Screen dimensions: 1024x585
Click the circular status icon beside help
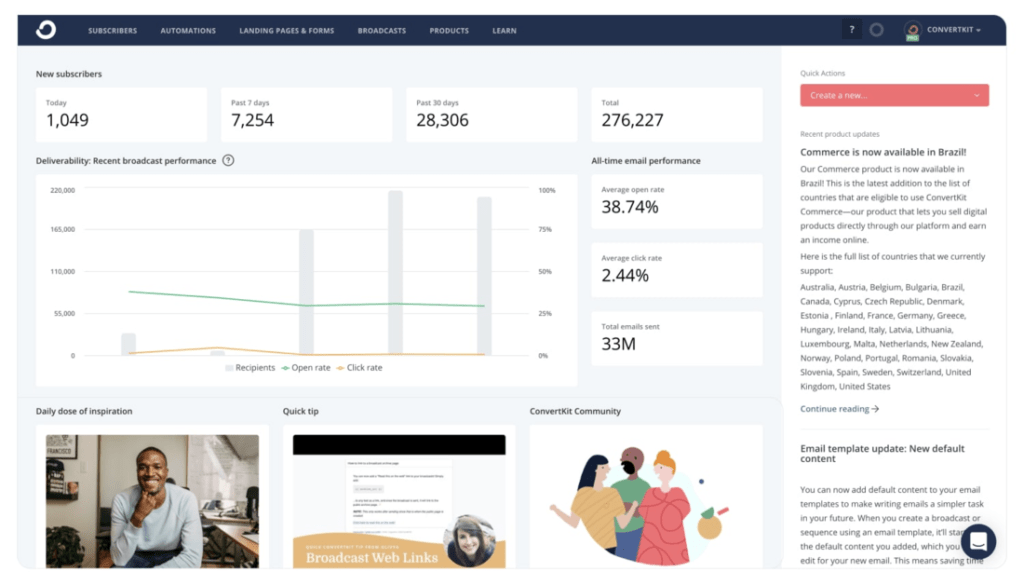coord(876,29)
